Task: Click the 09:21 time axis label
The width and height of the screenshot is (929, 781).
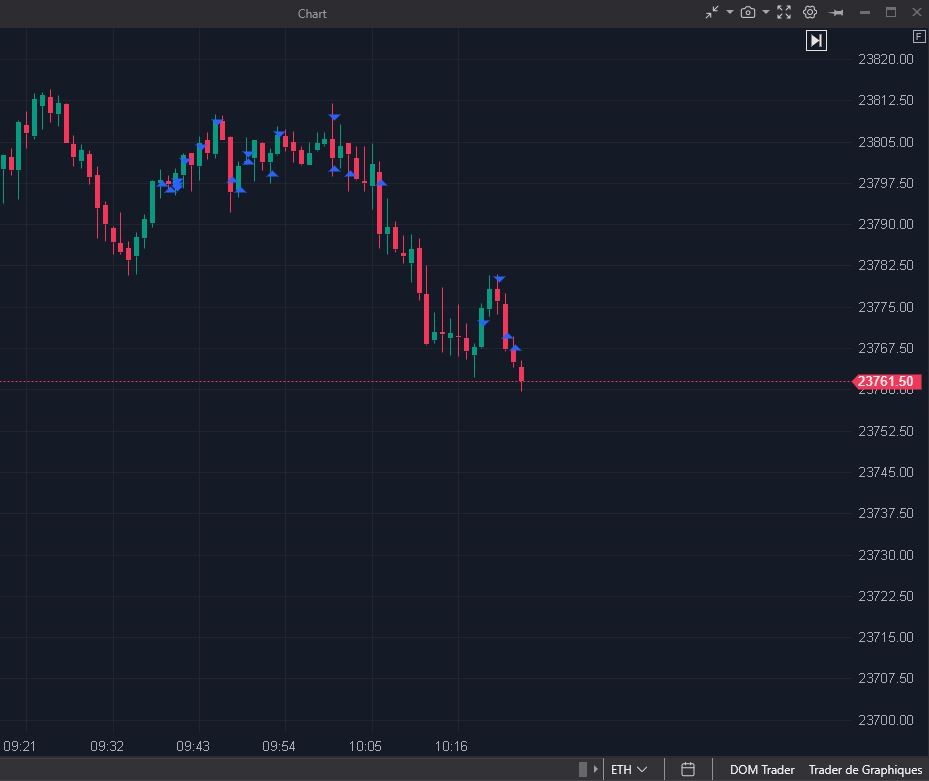Action: tap(20, 746)
